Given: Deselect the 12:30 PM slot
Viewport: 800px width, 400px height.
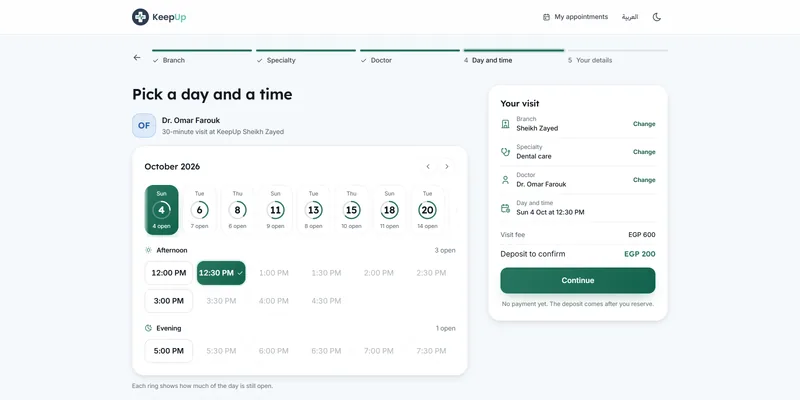Looking at the screenshot, I should click(221, 273).
